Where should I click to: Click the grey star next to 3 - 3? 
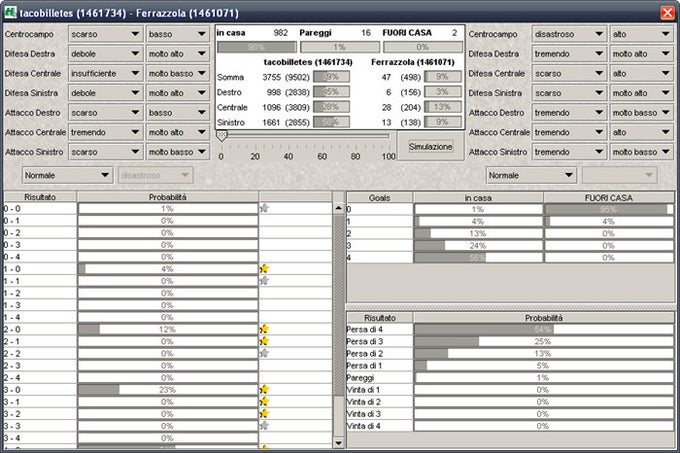[264, 426]
